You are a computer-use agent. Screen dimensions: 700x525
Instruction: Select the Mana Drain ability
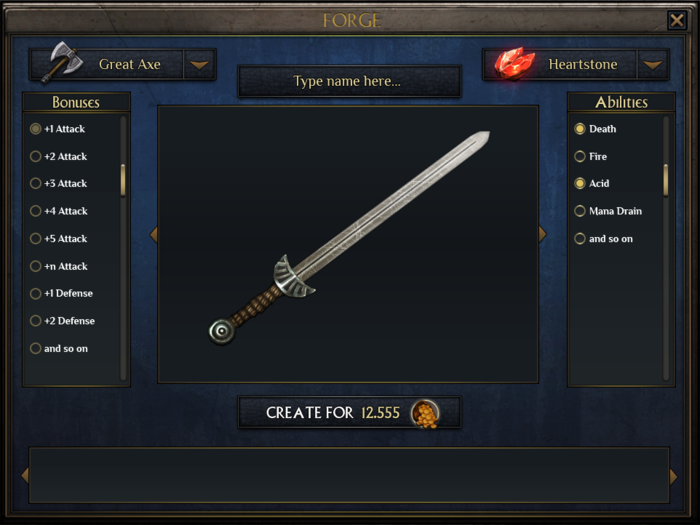[608, 211]
